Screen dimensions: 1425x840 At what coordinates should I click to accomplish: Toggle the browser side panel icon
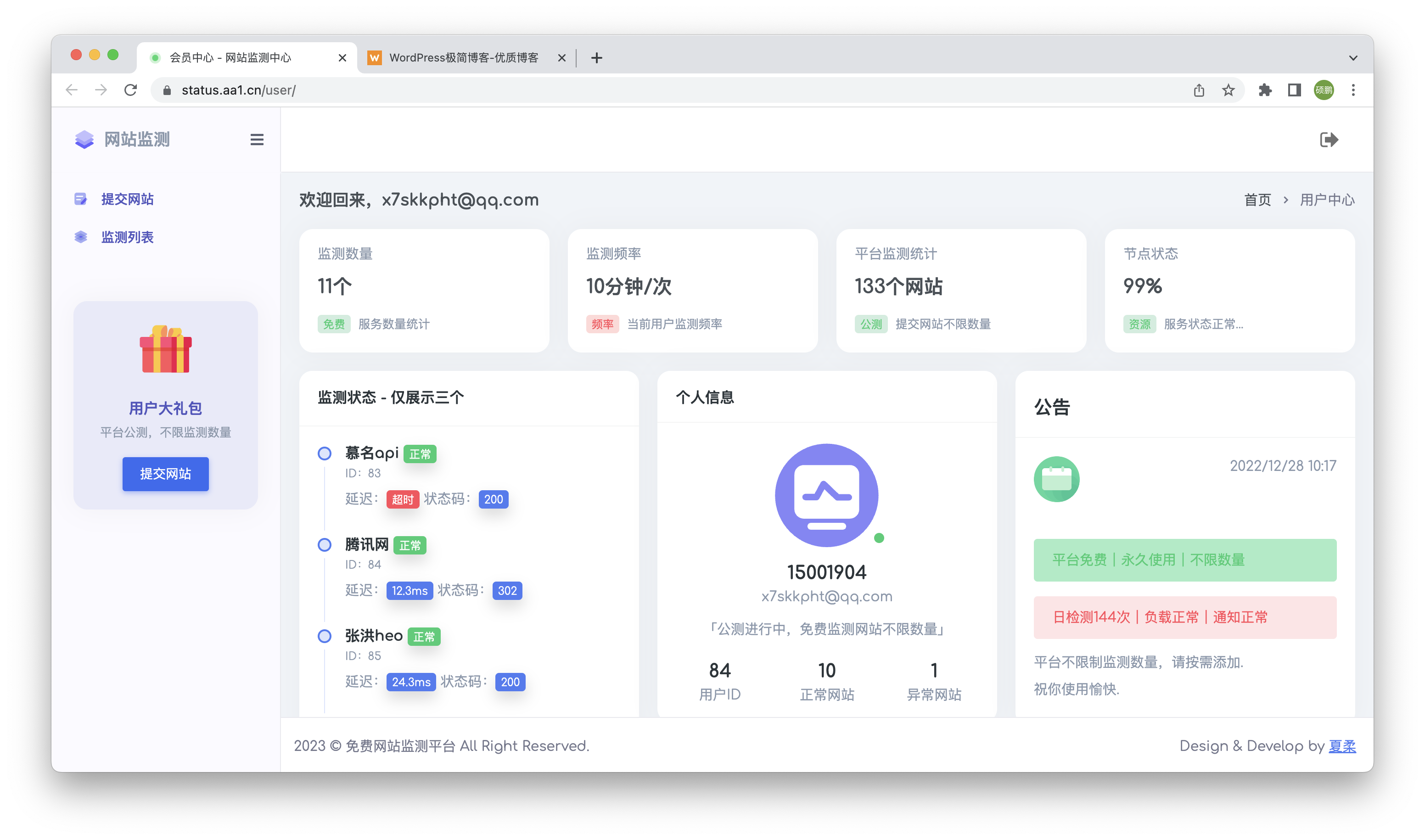pos(1294,90)
